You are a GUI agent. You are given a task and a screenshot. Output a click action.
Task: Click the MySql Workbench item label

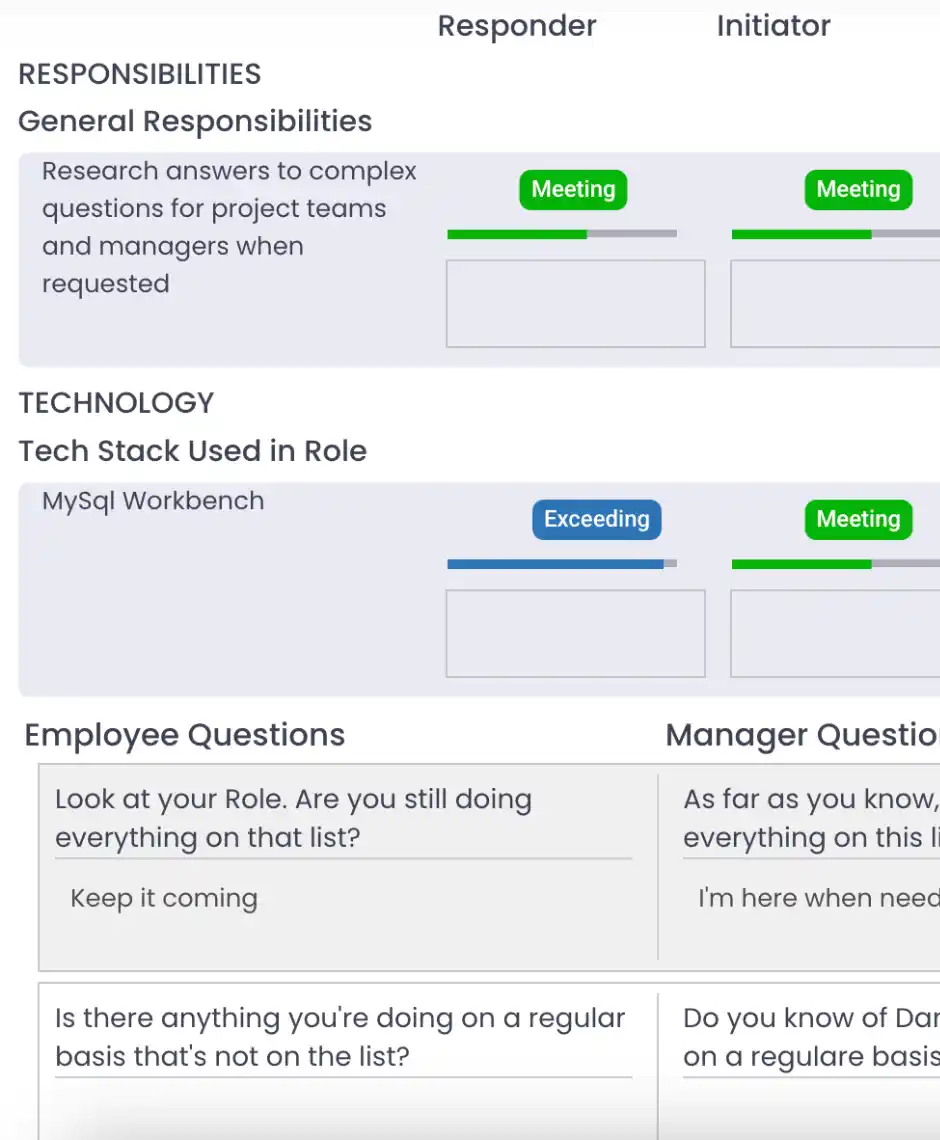coord(153,501)
